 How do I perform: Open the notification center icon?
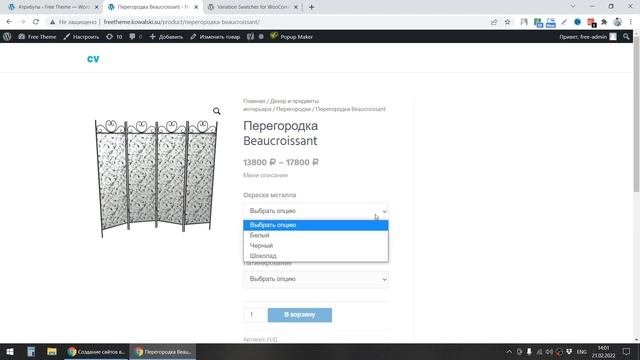[x=627, y=351]
